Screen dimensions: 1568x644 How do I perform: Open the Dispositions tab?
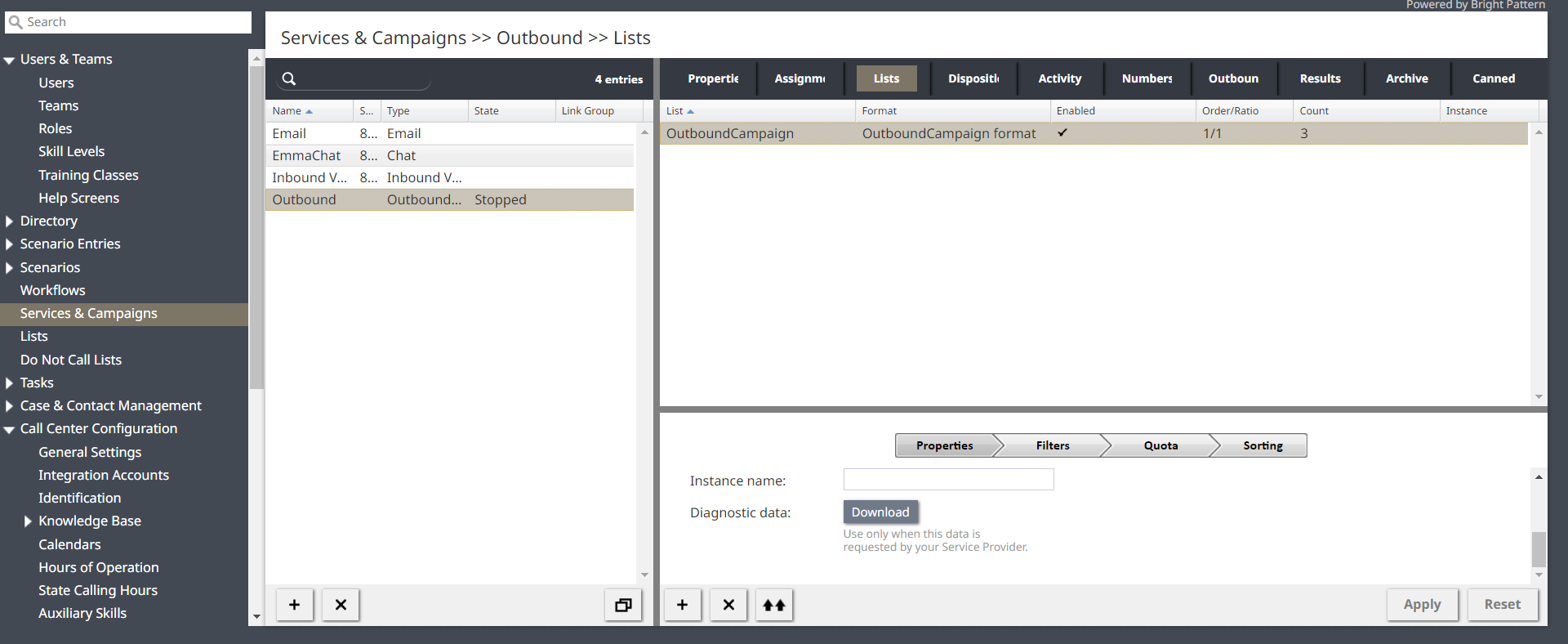973,78
